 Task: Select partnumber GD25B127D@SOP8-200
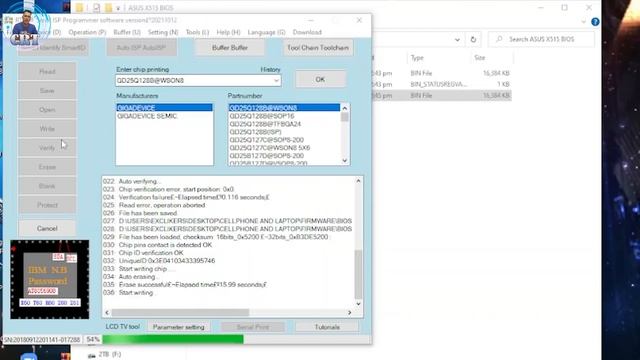coord(284,156)
